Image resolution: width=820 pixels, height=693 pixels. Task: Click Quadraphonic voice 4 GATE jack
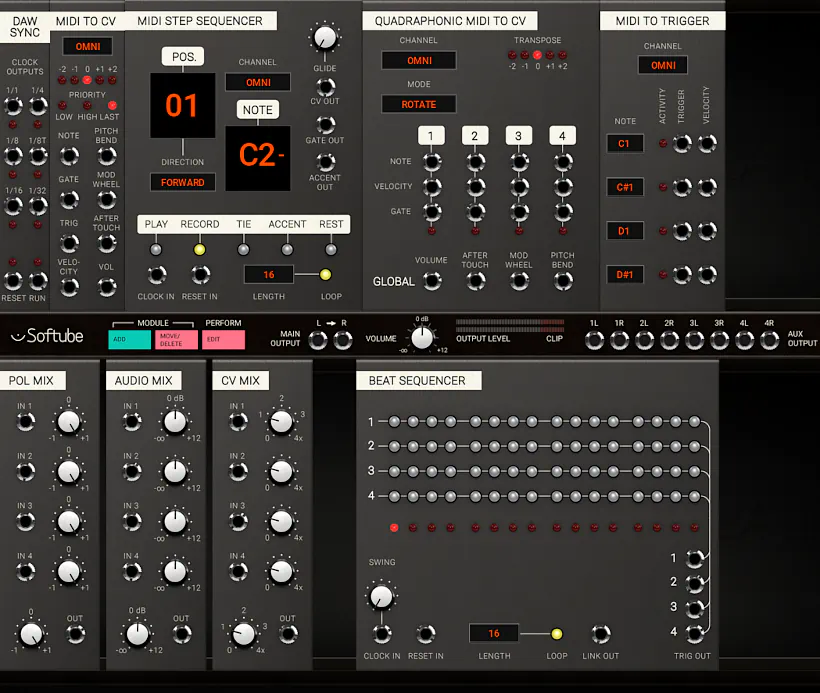pyautogui.click(x=563, y=212)
